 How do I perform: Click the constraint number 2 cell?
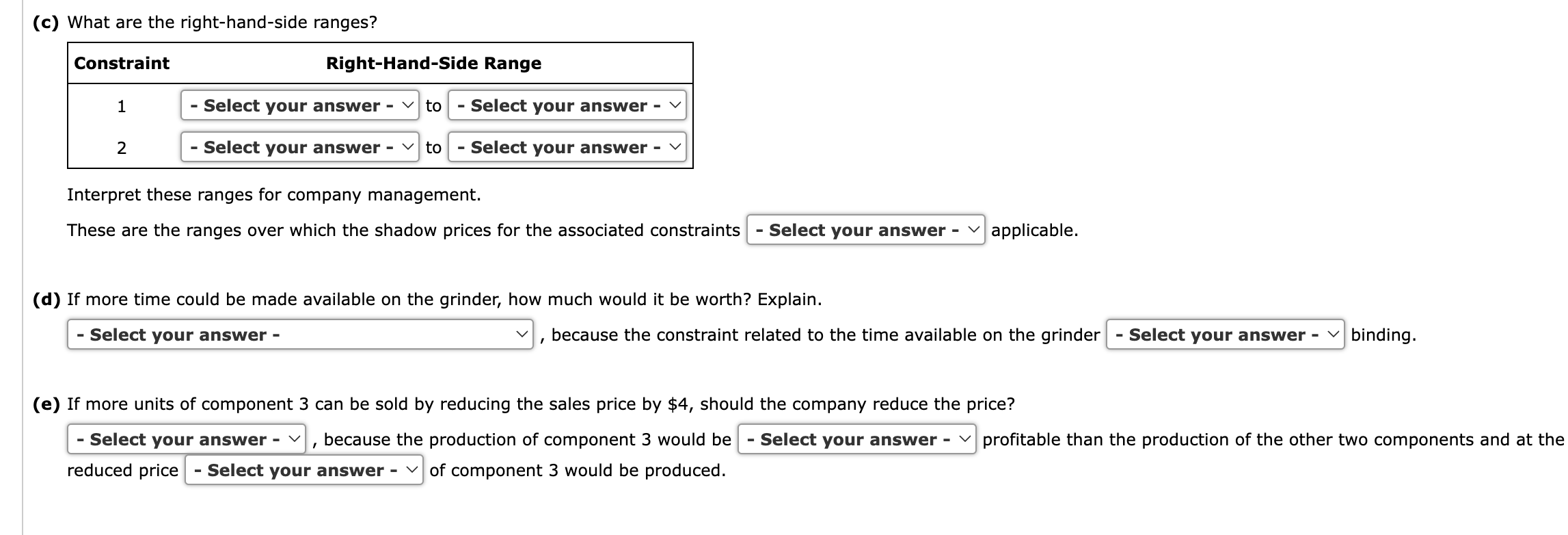pyautogui.click(x=122, y=148)
